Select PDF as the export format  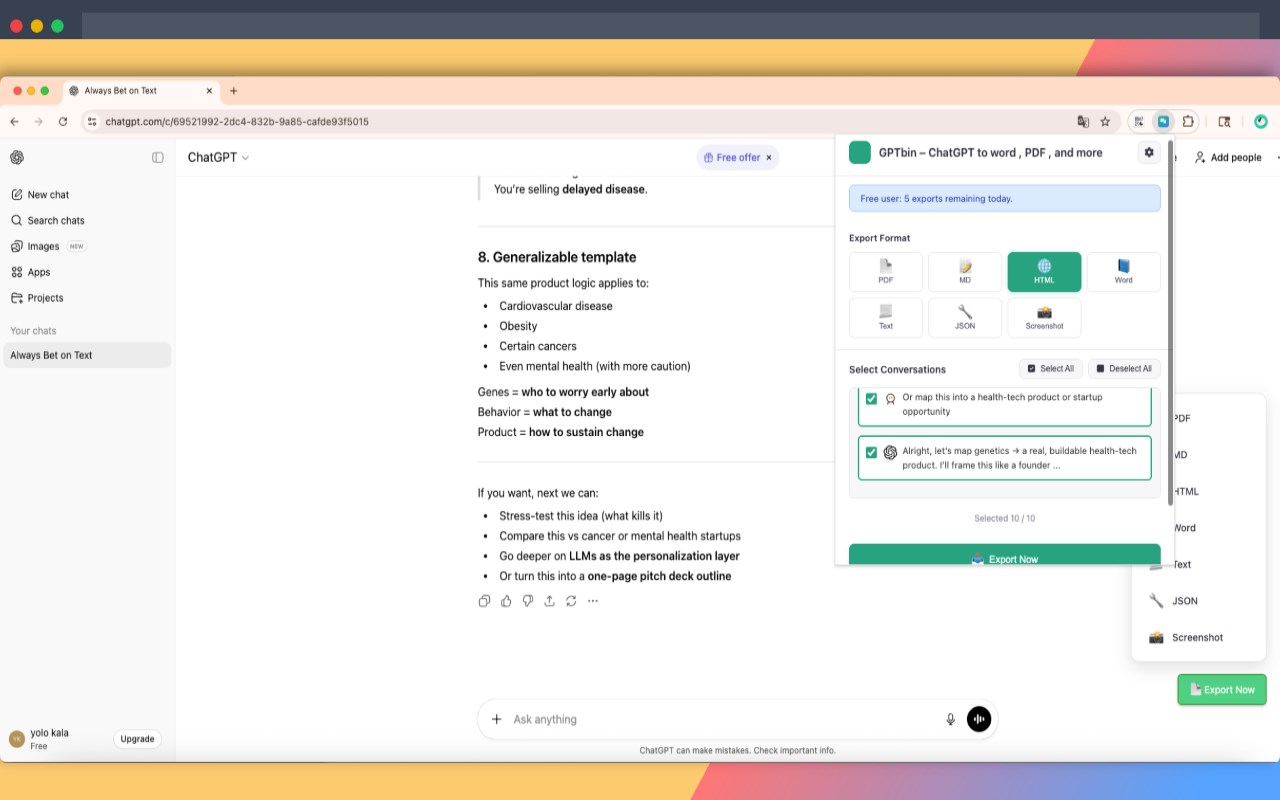[885, 271]
